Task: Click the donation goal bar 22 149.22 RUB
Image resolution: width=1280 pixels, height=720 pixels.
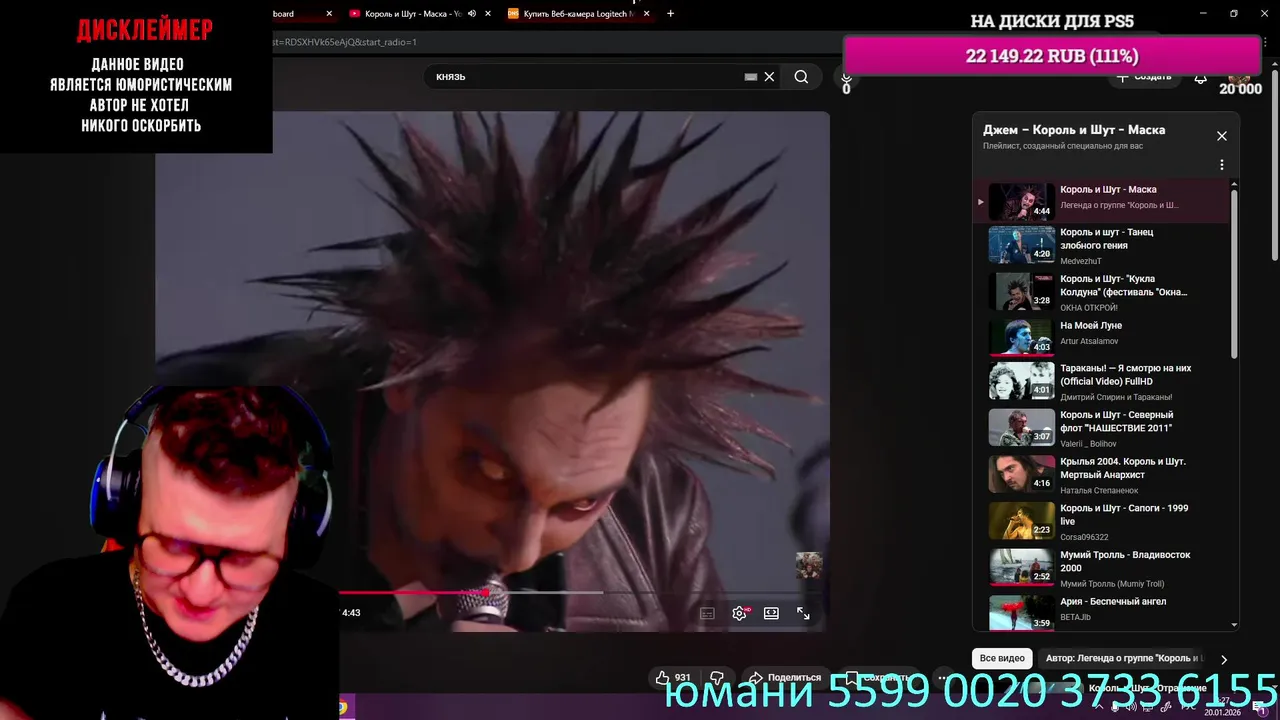Action: click(1052, 56)
